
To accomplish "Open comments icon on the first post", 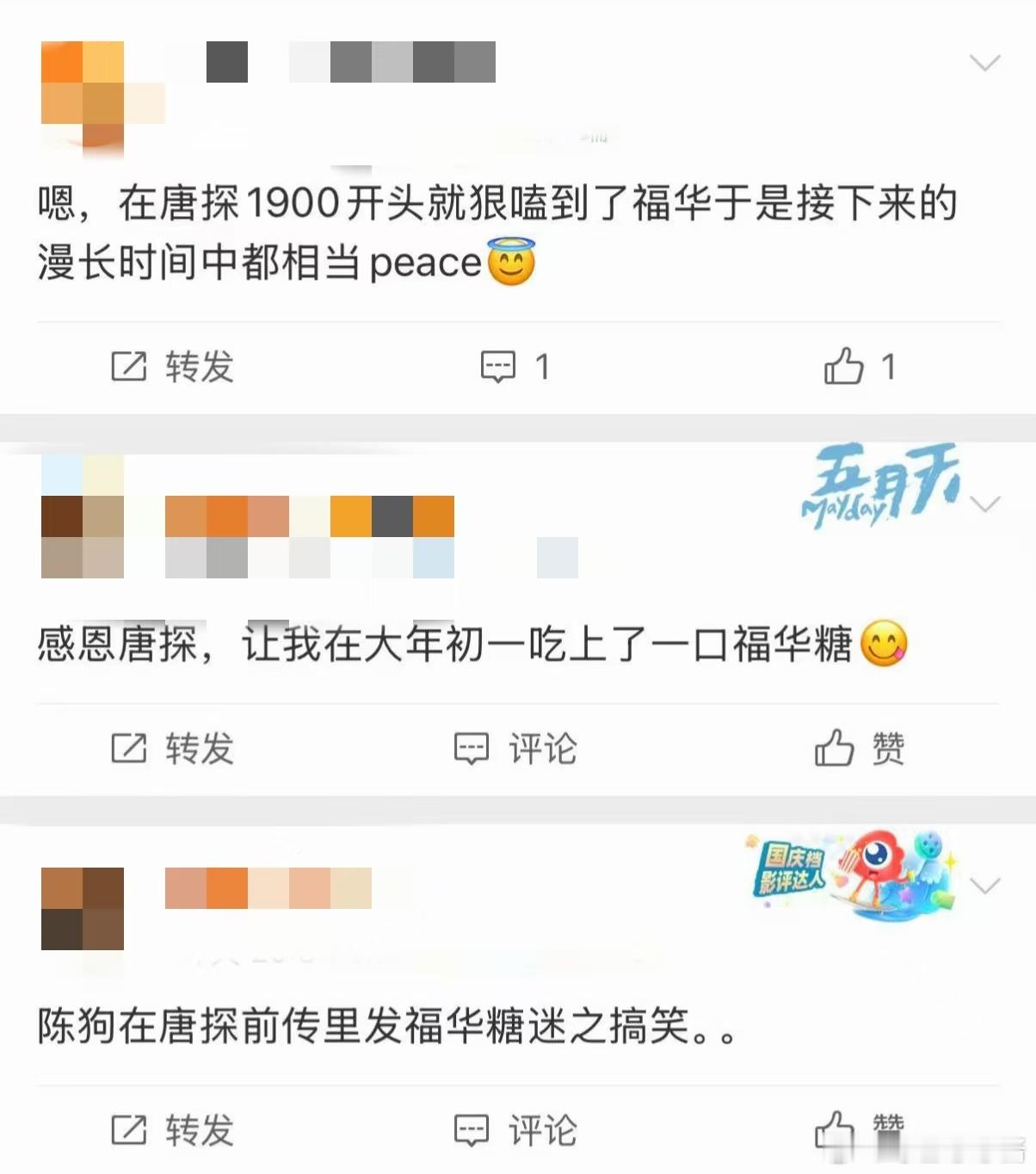I will pyautogui.click(x=497, y=367).
